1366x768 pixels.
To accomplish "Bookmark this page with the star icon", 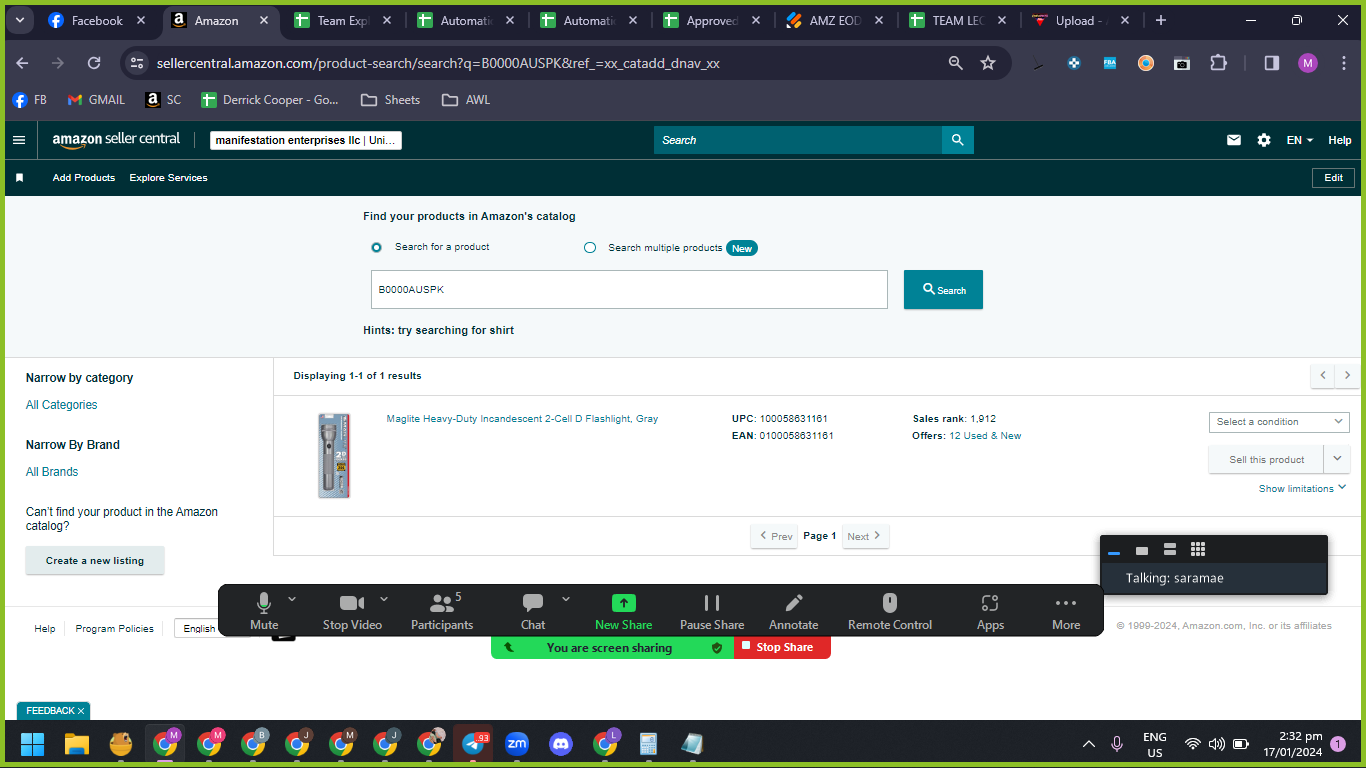I will 988,63.
